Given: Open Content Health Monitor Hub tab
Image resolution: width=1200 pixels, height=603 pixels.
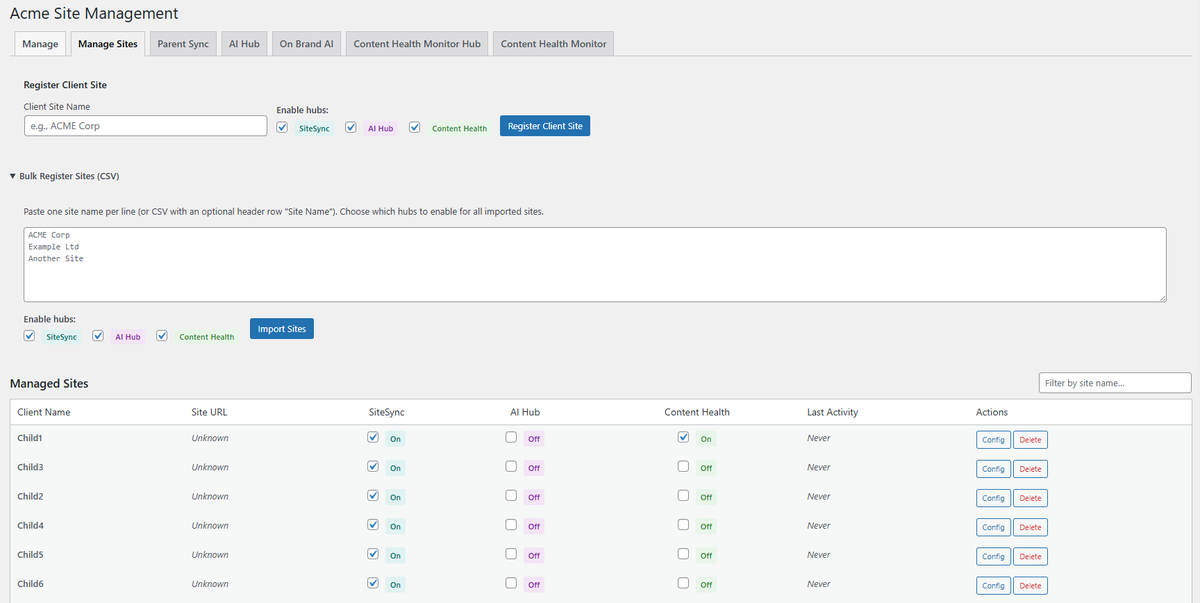Looking at the screenshot, I should coord(417,44).
